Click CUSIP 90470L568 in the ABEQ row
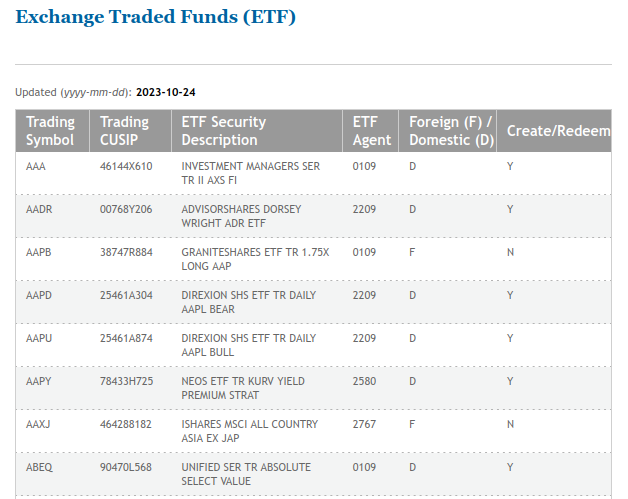 coord(126,467)
